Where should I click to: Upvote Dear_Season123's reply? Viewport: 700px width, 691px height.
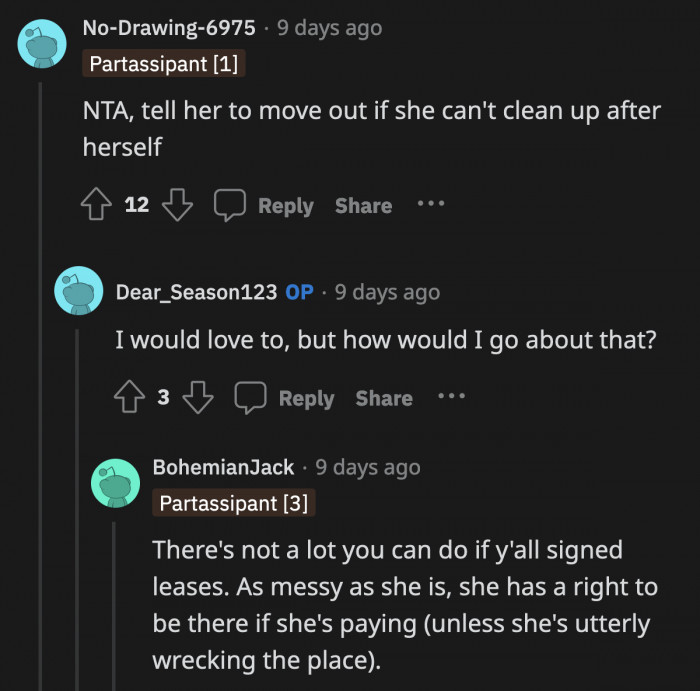click(x=129, y=397)
